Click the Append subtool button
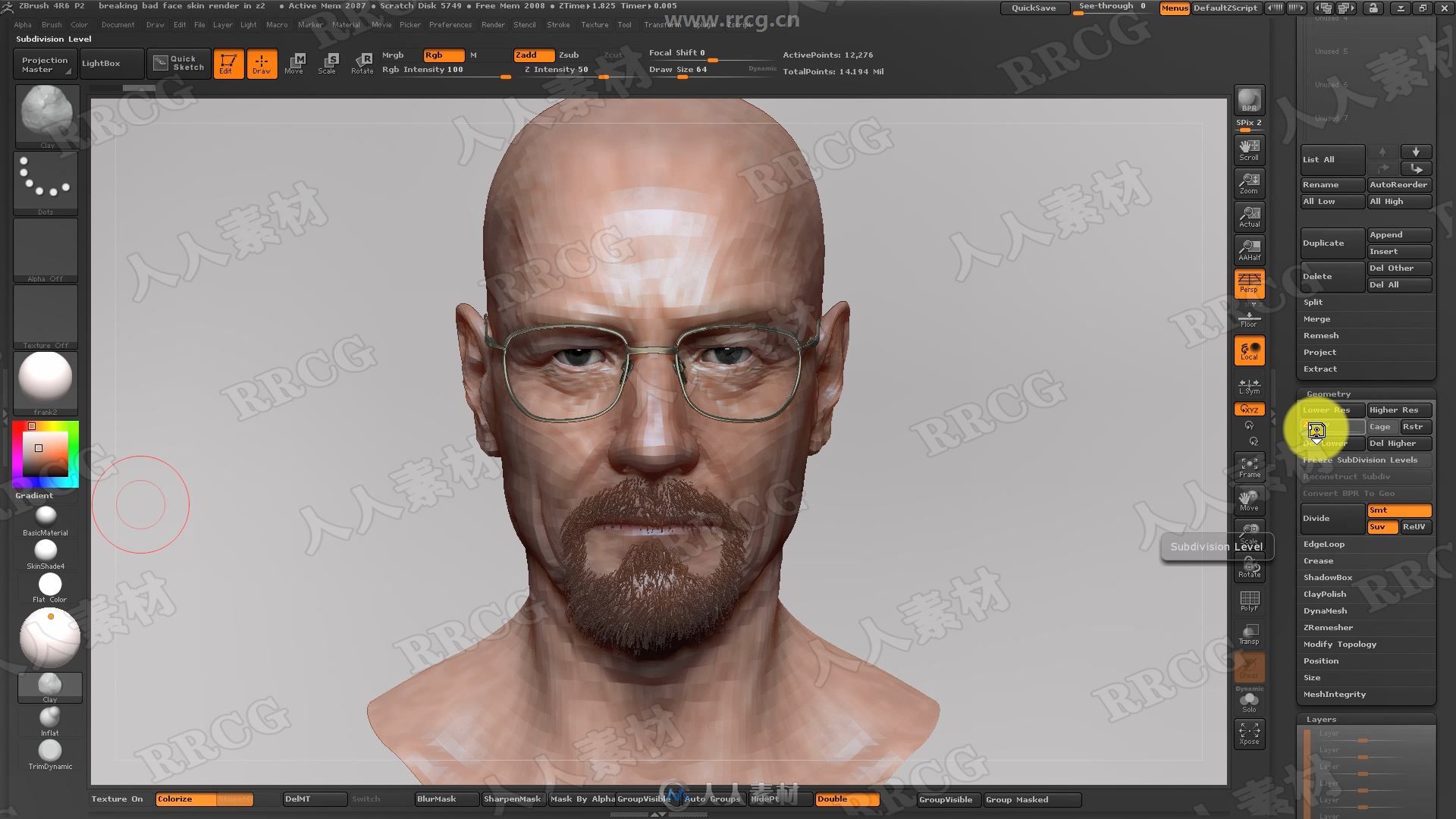Screen dimensions: 1456x819 point(1399,234)
